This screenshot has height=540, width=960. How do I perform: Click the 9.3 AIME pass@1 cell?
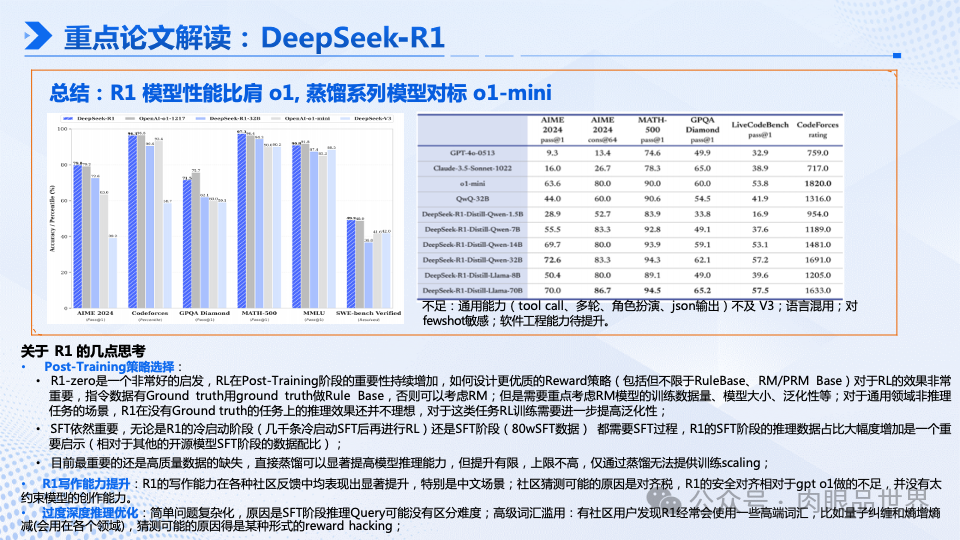tap(552, 153)
